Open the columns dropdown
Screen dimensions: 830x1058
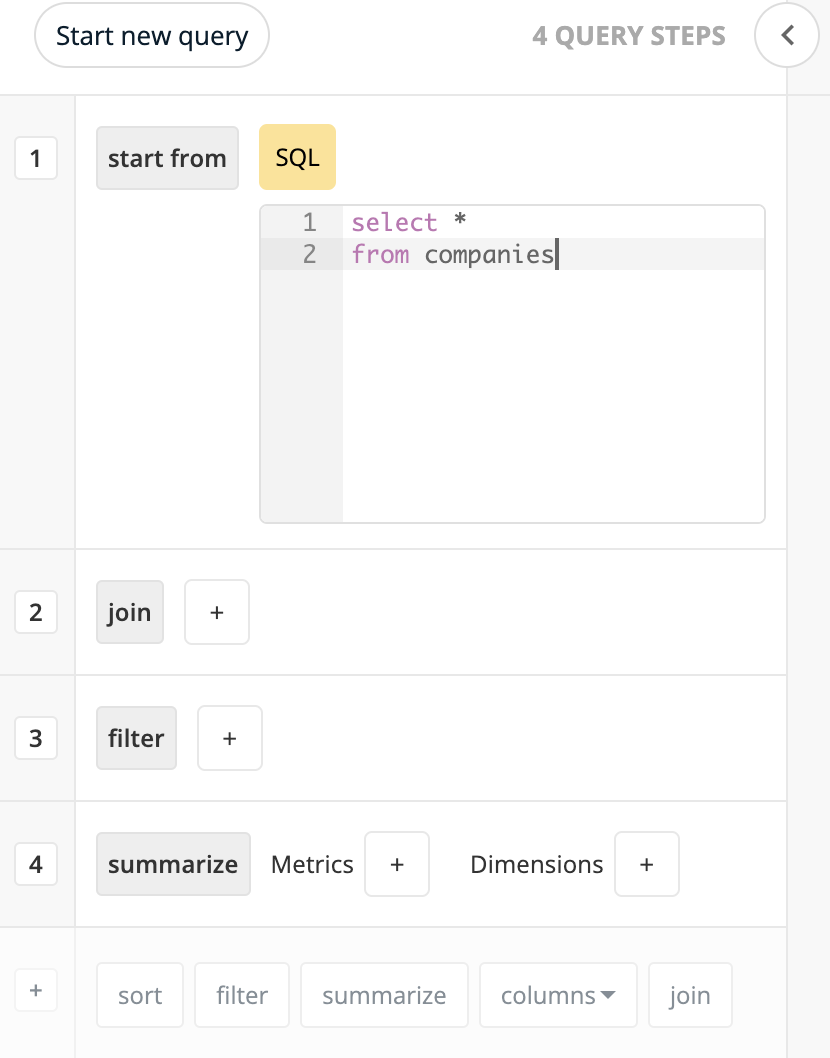pos(558,995)
